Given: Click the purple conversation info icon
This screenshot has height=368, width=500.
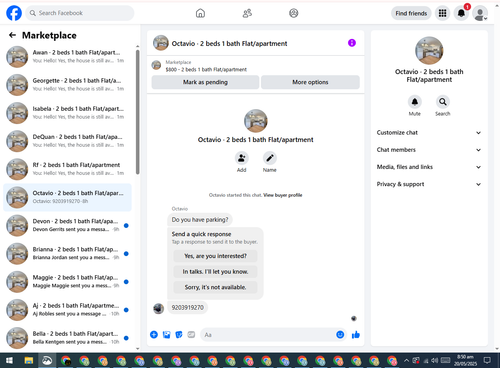Looking at the screenshot, I should click(x=352, y=43).
